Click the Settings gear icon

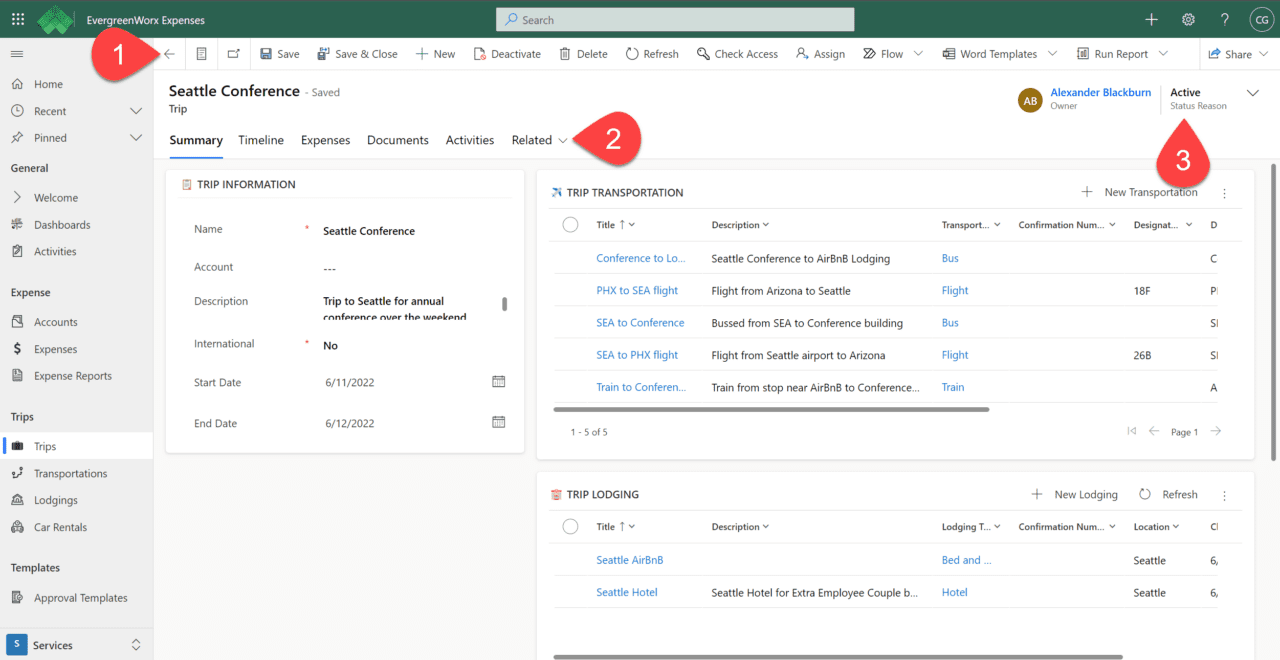click(x=1188, y=19)
